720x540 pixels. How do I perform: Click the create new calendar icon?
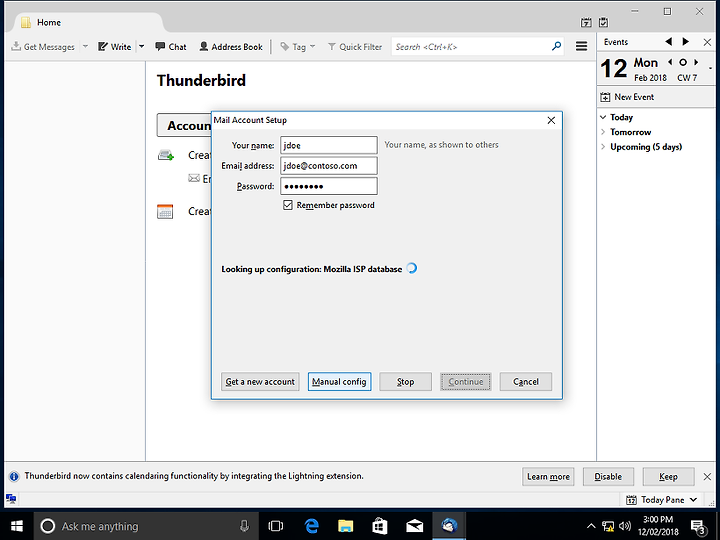(x=165, y=212)
